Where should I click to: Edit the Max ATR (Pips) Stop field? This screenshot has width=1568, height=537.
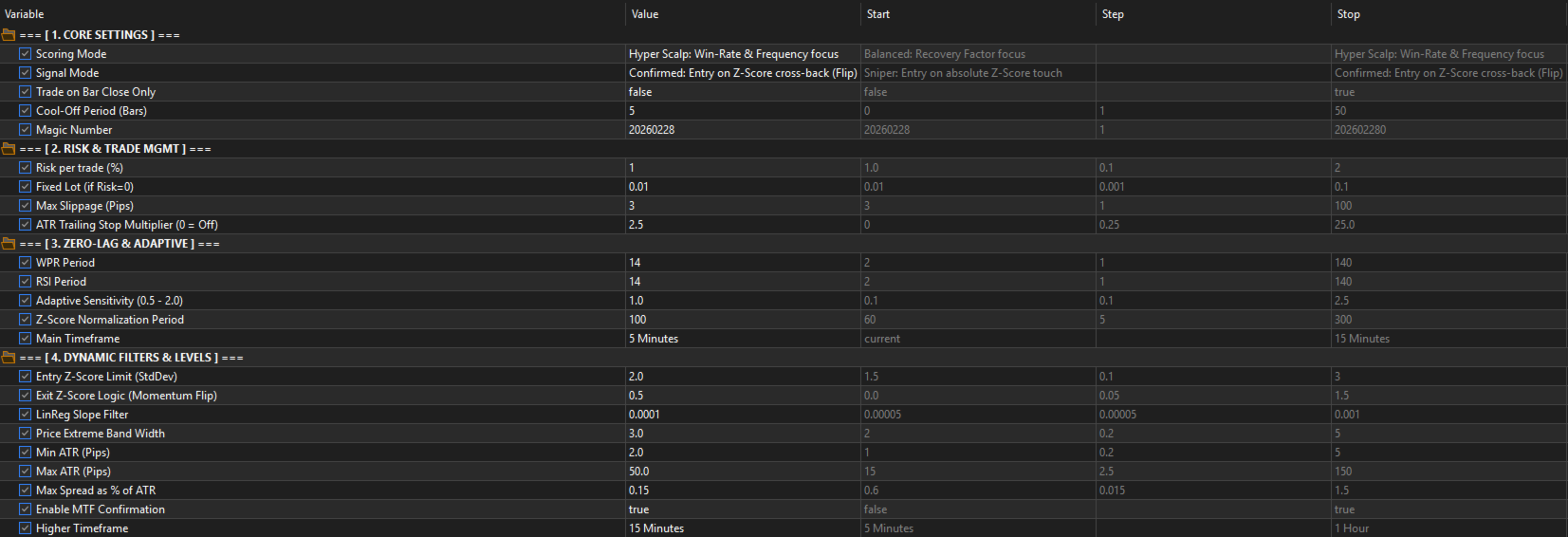[x=1449, y=472]
